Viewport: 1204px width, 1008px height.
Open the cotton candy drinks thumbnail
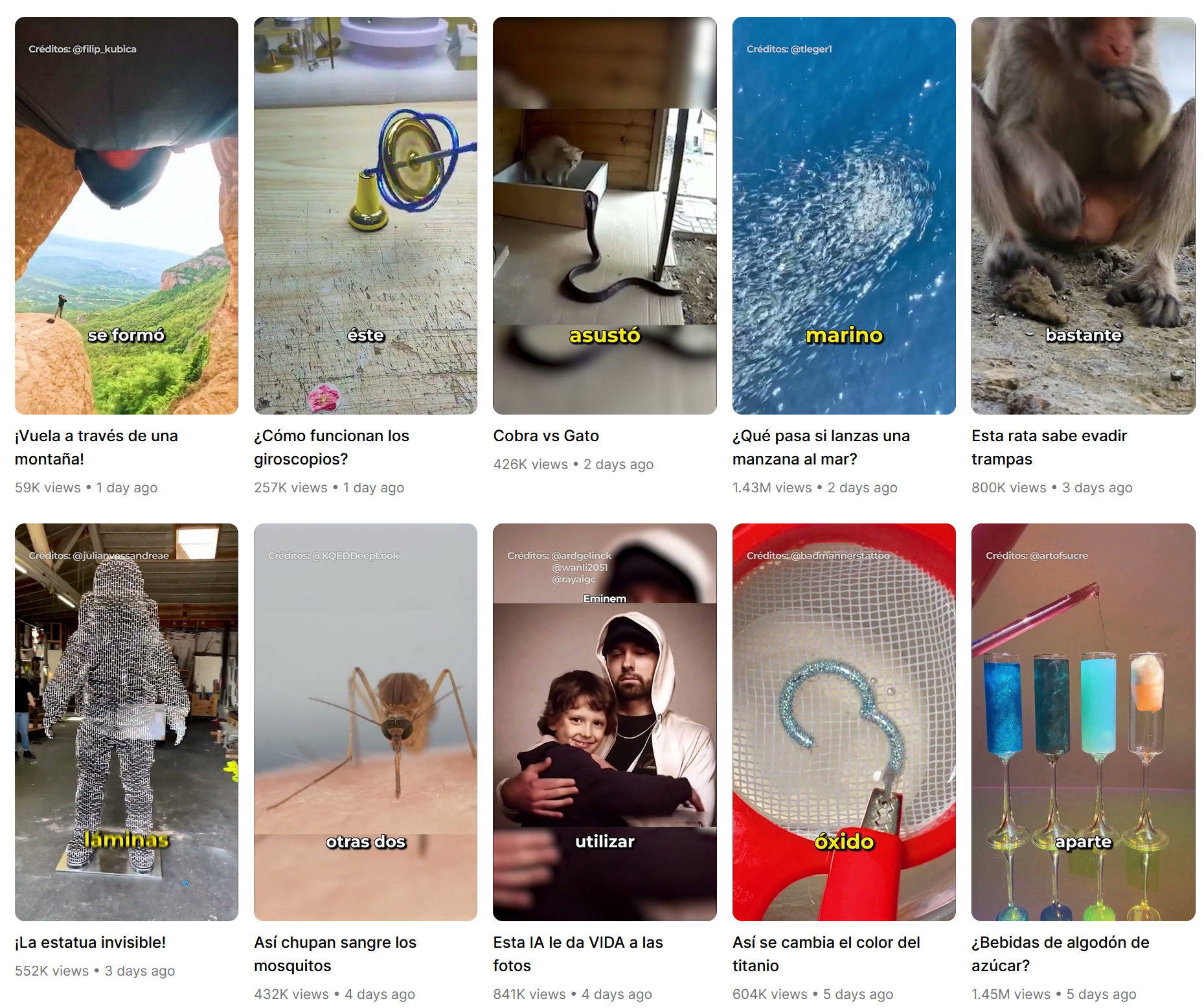point(1083,722)
